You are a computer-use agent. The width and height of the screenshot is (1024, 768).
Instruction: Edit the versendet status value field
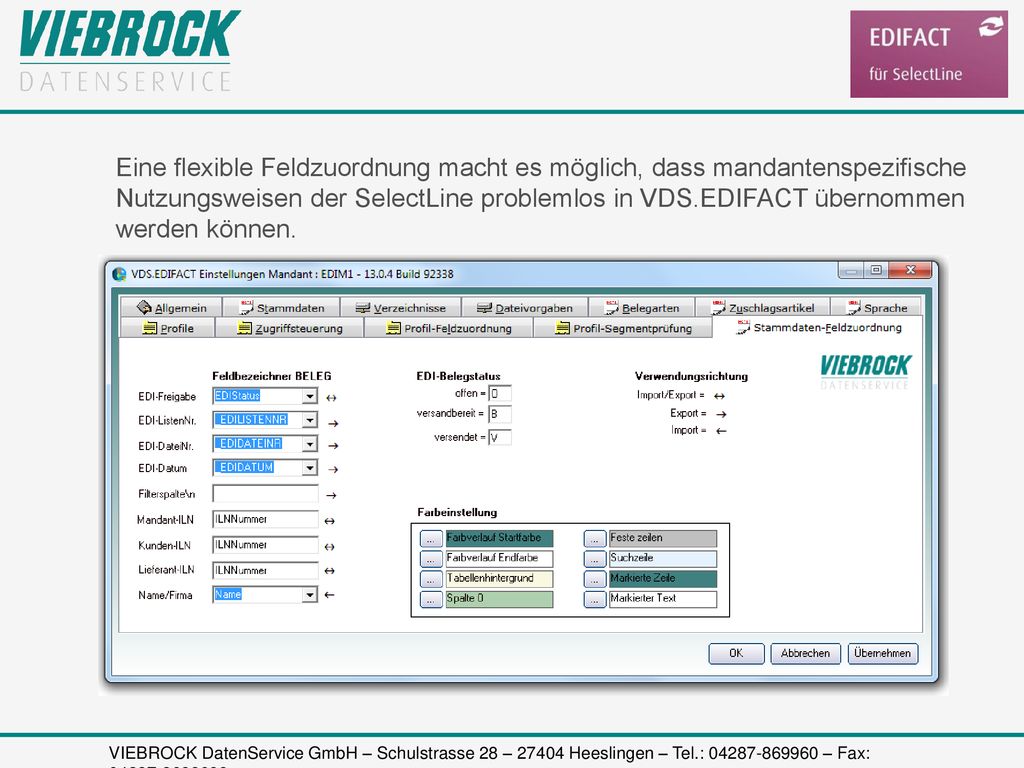[500, 438]
